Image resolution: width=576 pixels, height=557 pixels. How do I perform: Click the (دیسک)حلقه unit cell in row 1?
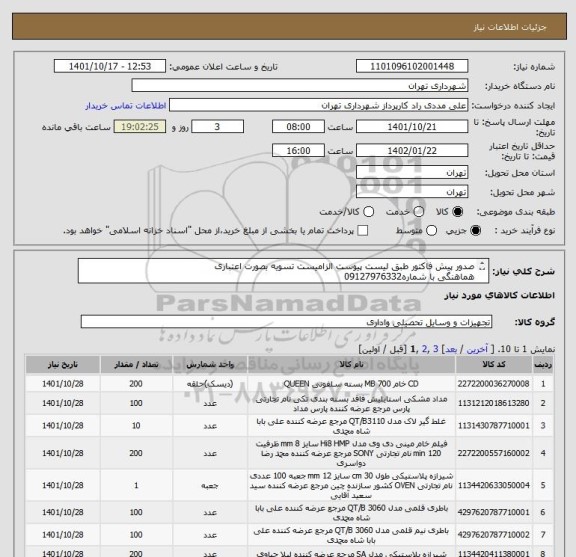[x=210, y=384]
